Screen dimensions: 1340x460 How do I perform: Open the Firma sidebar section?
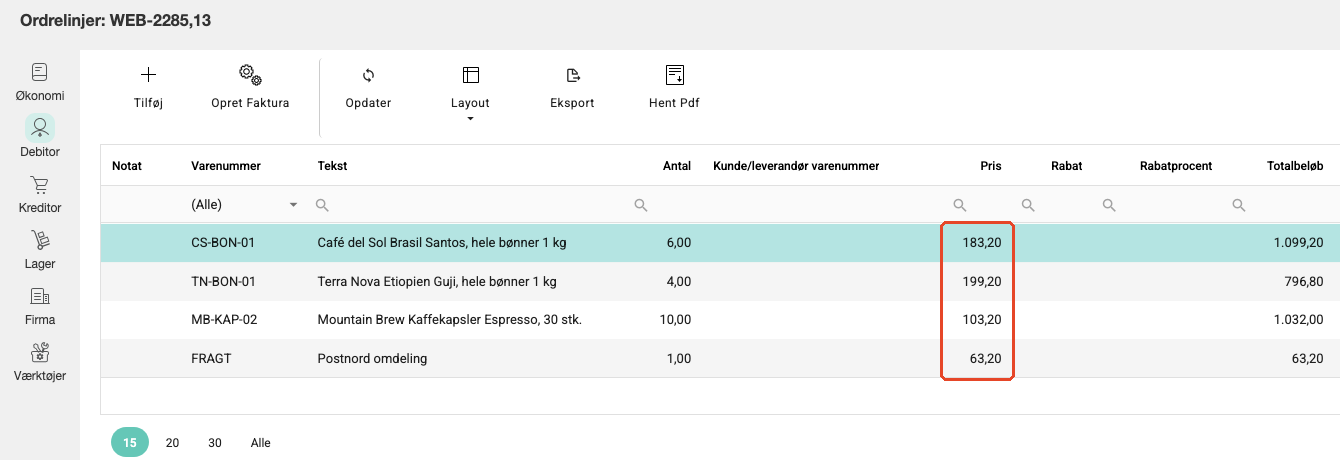(x=40, y=306)
